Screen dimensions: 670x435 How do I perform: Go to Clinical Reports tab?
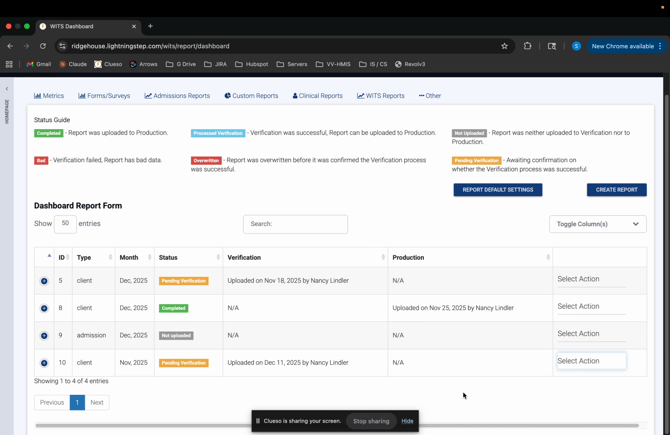317,96
